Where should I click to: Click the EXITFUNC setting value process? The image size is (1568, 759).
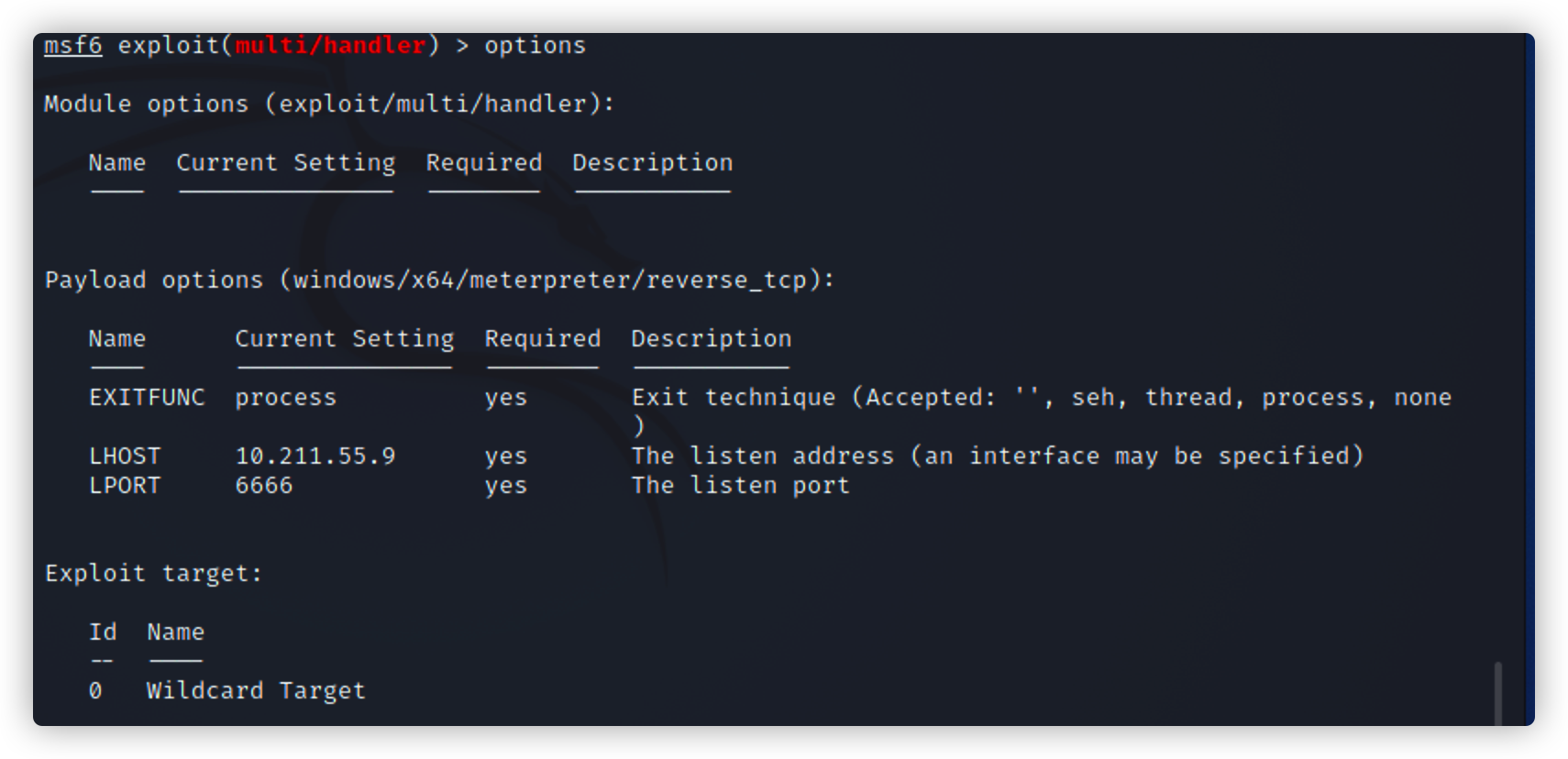point(286,397)
